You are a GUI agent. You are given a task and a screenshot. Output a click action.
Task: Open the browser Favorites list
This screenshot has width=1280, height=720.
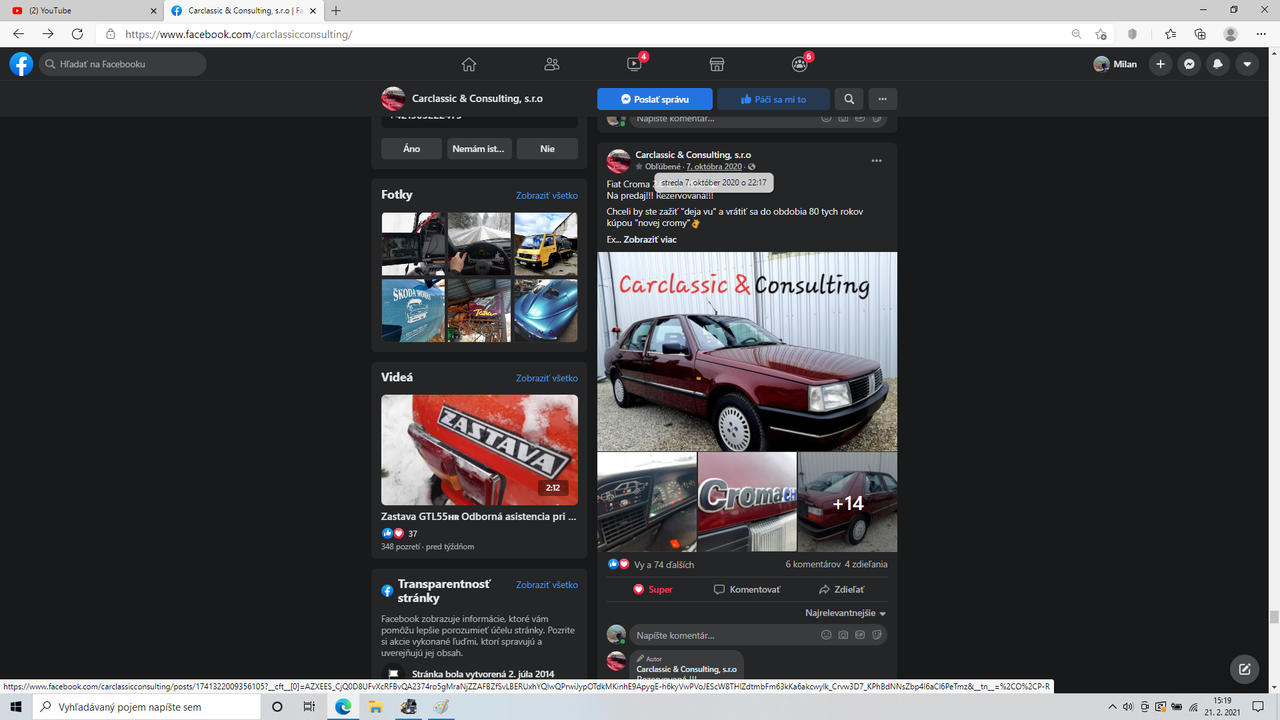click(x=1170, y=34)
